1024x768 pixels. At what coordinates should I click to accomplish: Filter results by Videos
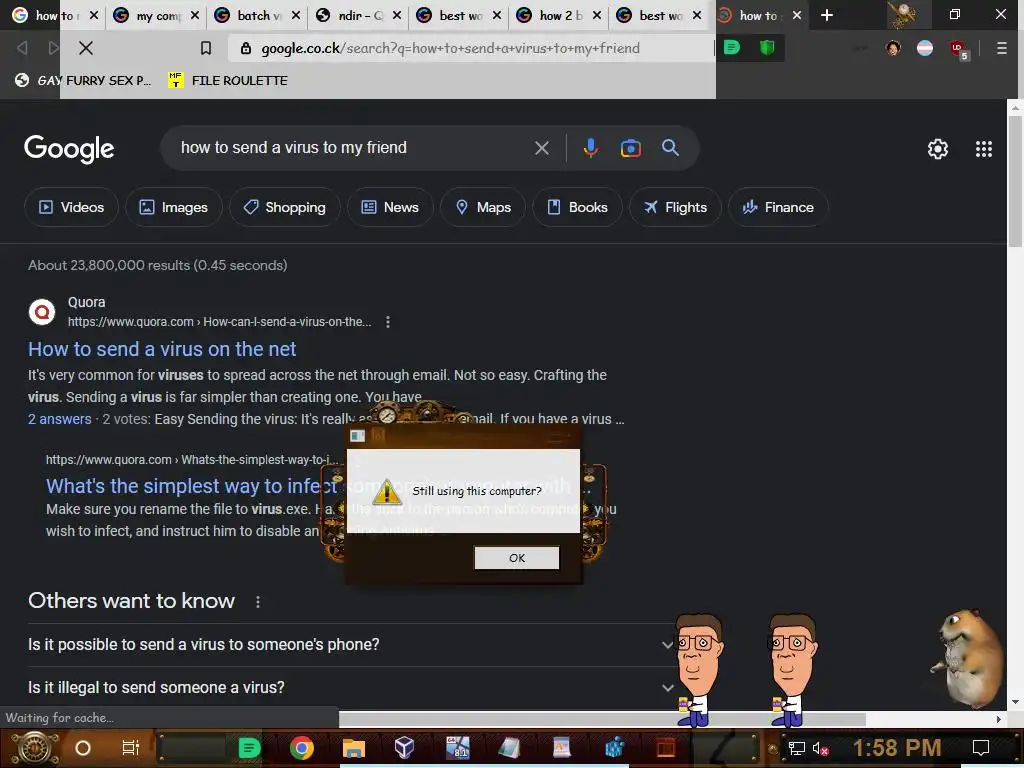(71, 207)
